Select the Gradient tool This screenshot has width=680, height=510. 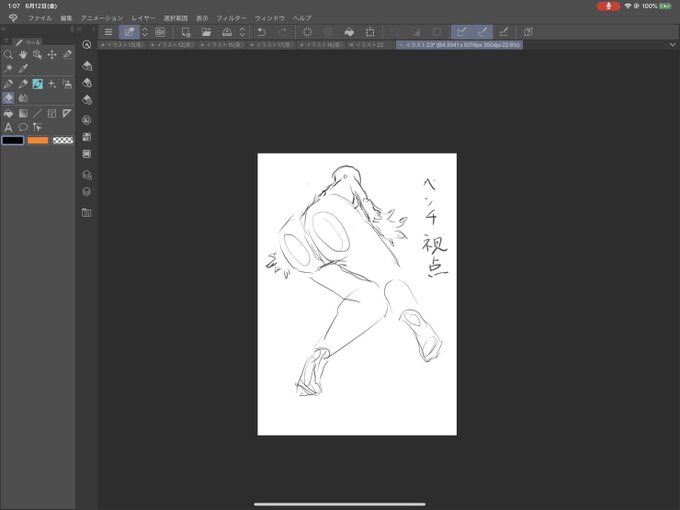click(23, 114)
